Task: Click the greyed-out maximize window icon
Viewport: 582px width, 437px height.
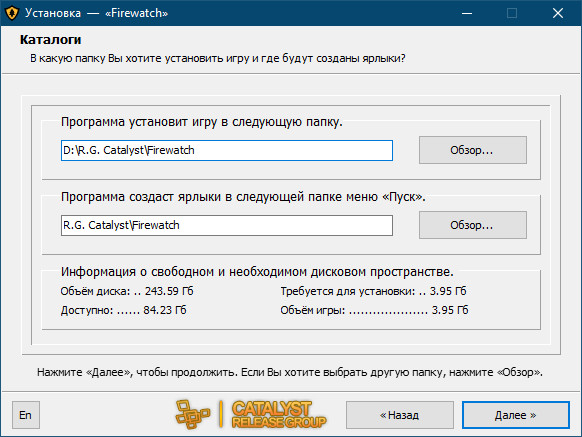Action: coord(512,13)
